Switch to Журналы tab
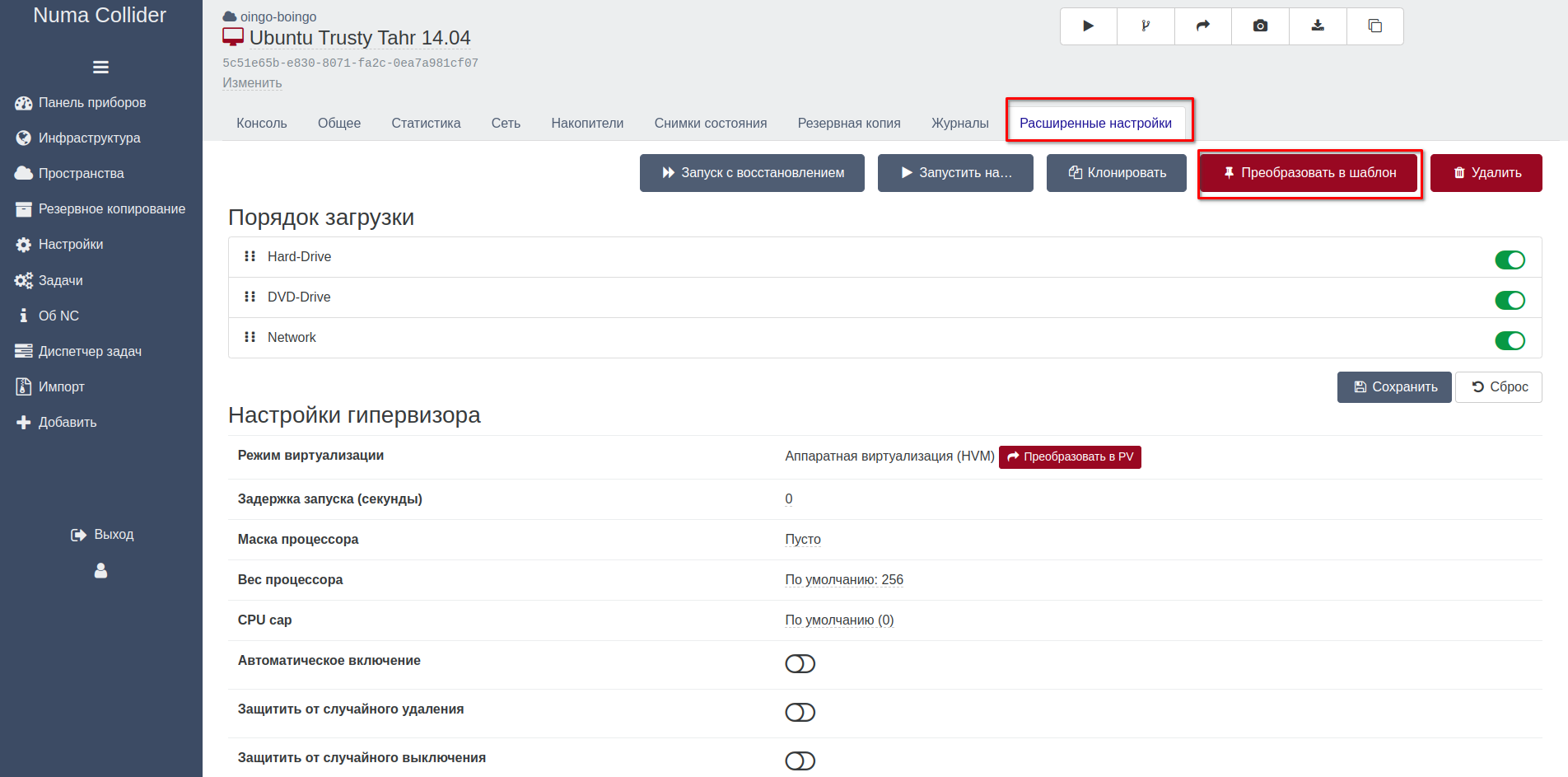Screen dimensions: 1568x777 960,124
